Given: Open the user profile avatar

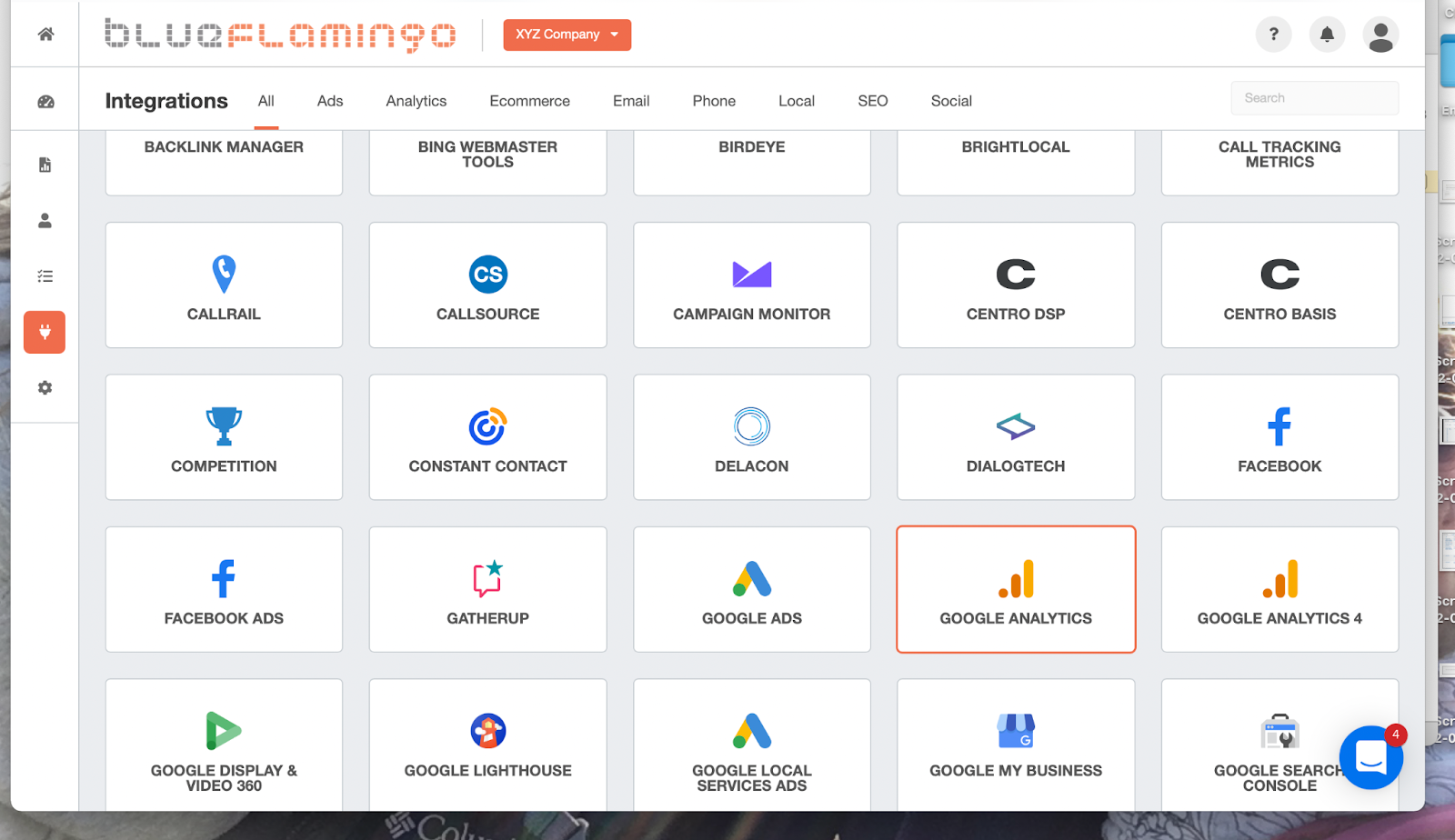Looking at the screenshot, I should coord(1380,35).
